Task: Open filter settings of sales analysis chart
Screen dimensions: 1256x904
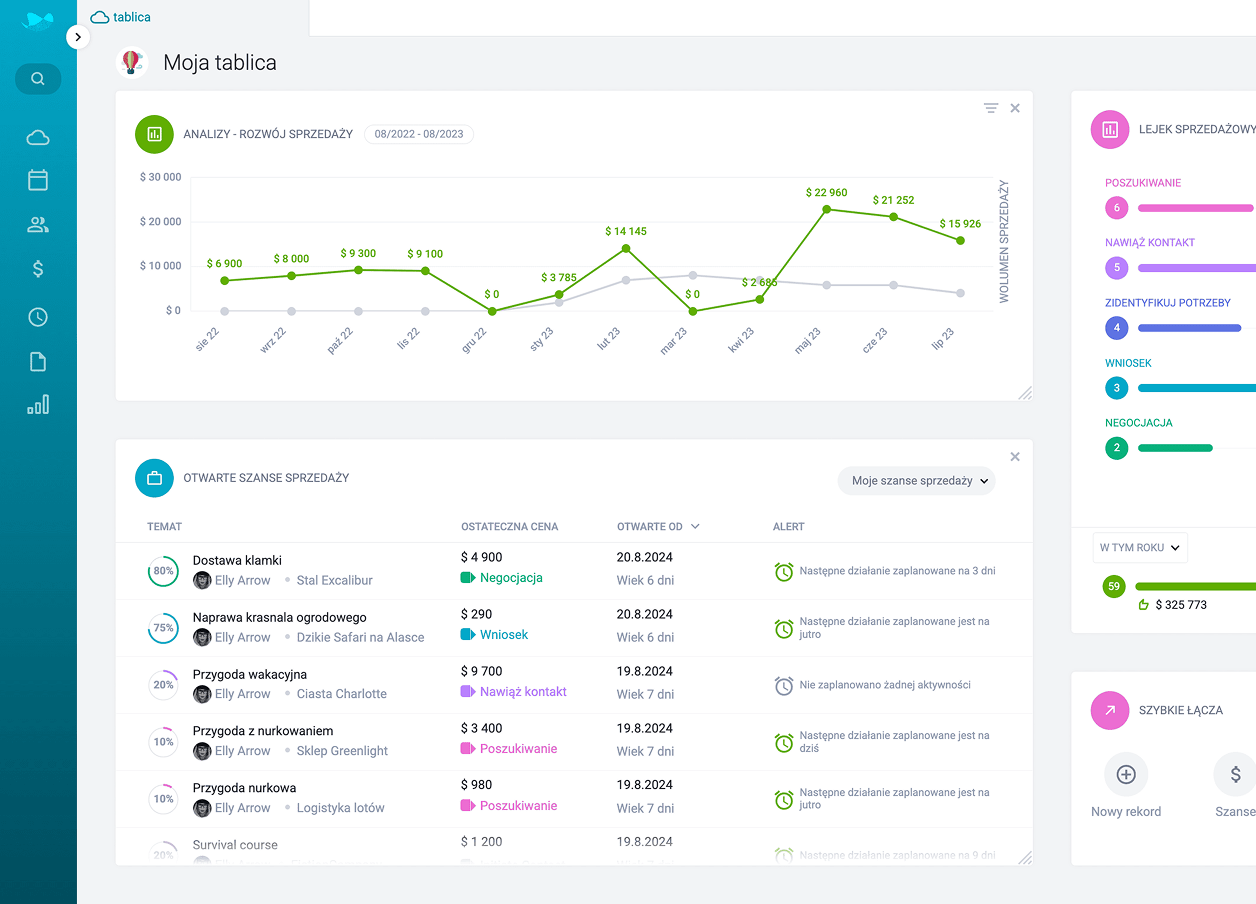Action: point(990,108)
